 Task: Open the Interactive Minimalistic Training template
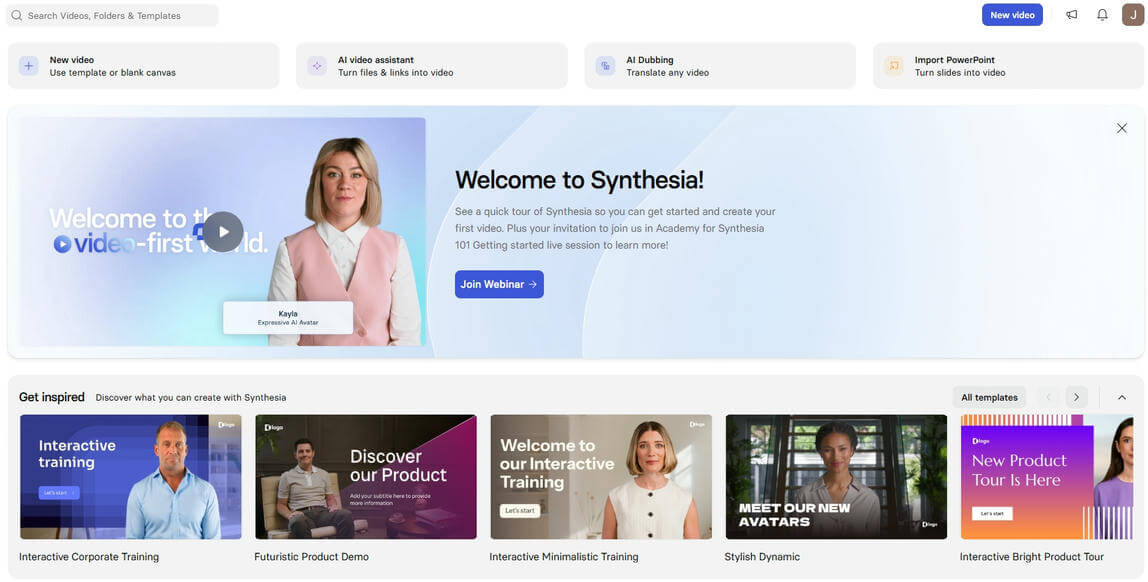[x=600, y=477]
